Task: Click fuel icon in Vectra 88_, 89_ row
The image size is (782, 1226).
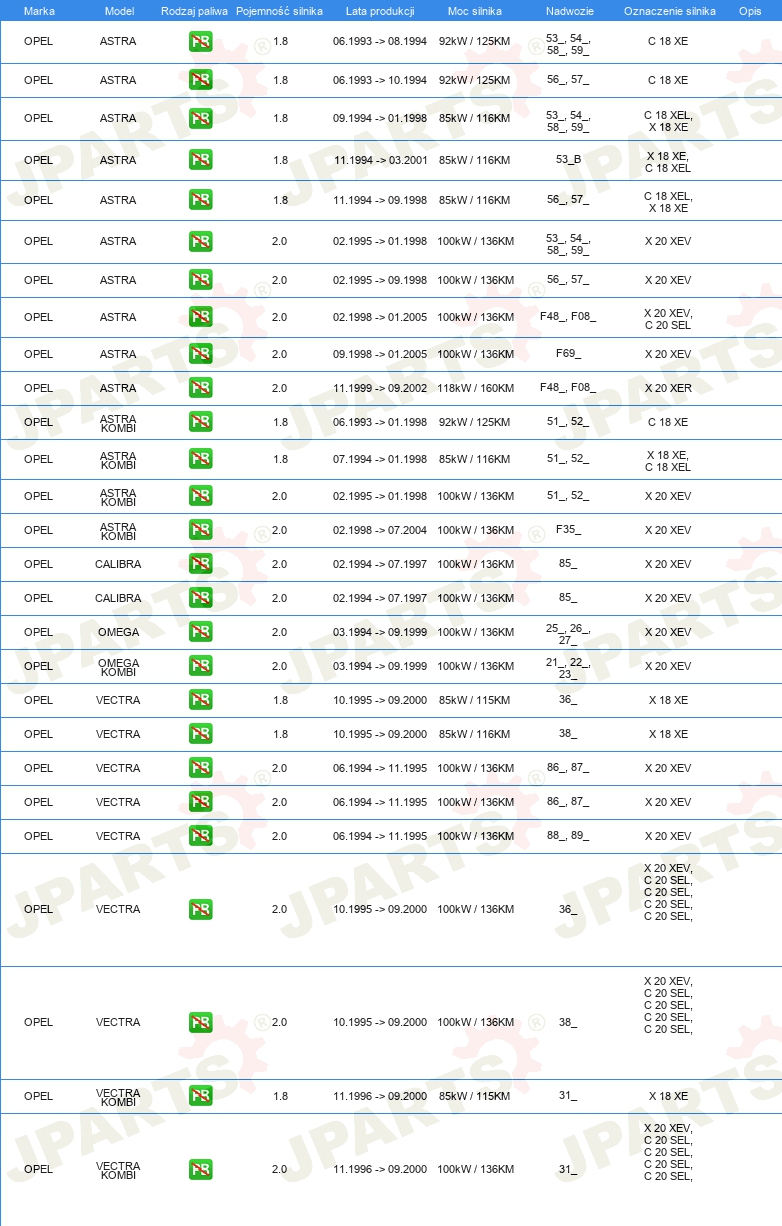Action: click(200, 836)
